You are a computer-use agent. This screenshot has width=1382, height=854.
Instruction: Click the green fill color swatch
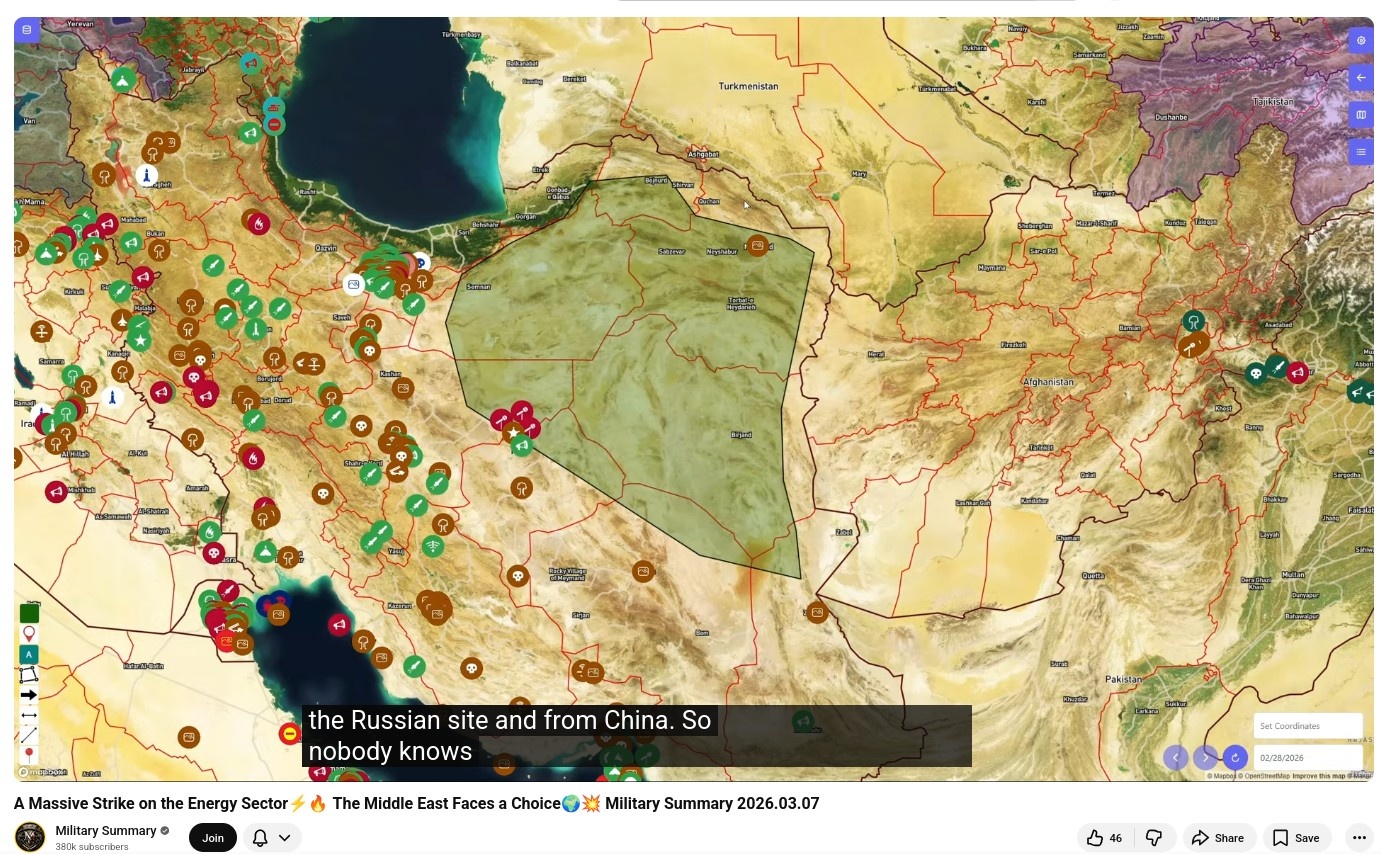(29, 613)
